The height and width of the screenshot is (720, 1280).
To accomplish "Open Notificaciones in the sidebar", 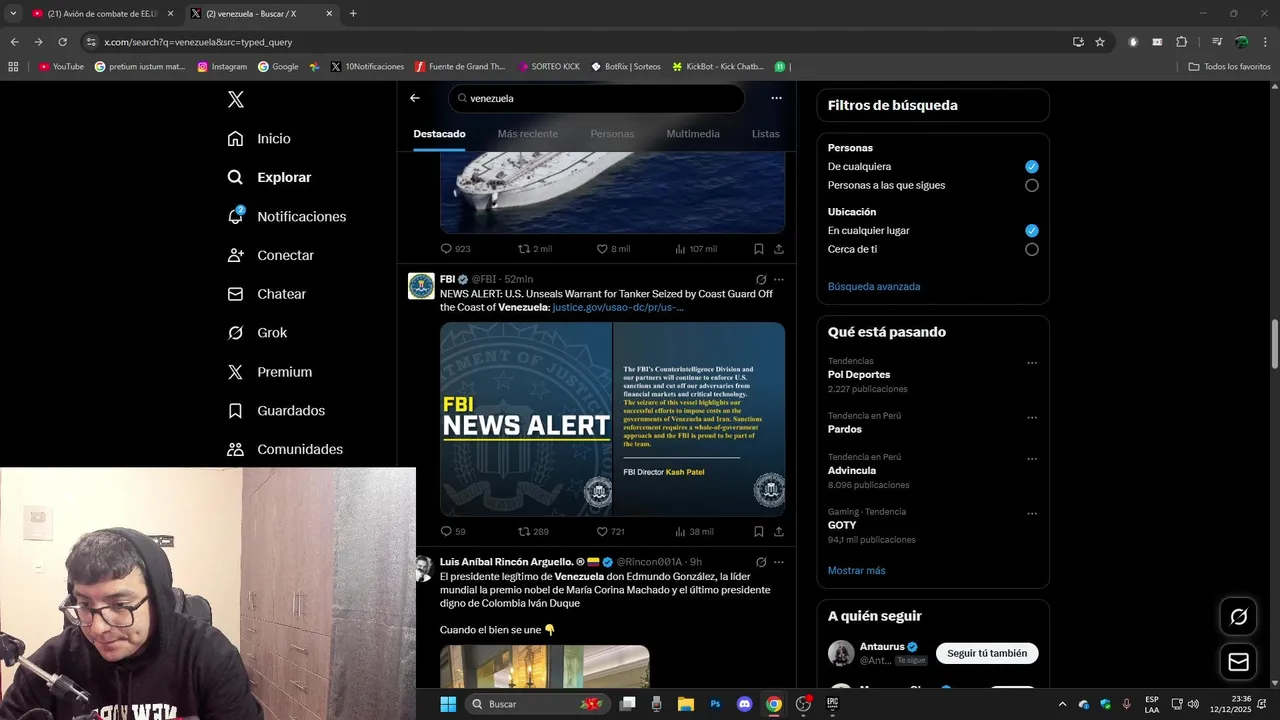I will coord(286,216).
